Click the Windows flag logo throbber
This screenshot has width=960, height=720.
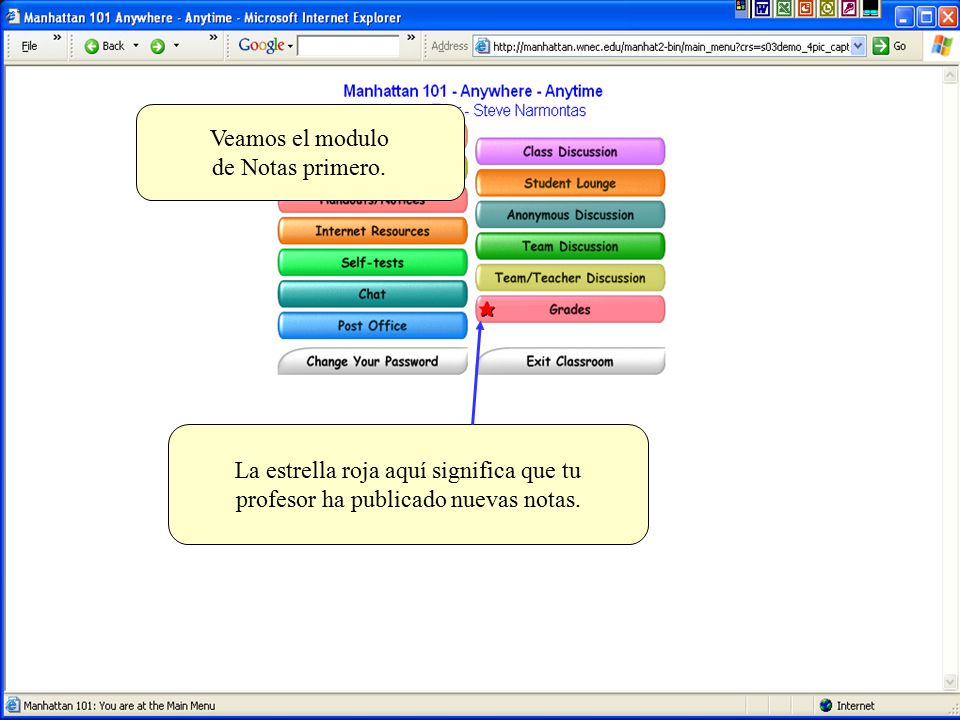[x=942, y=46]
